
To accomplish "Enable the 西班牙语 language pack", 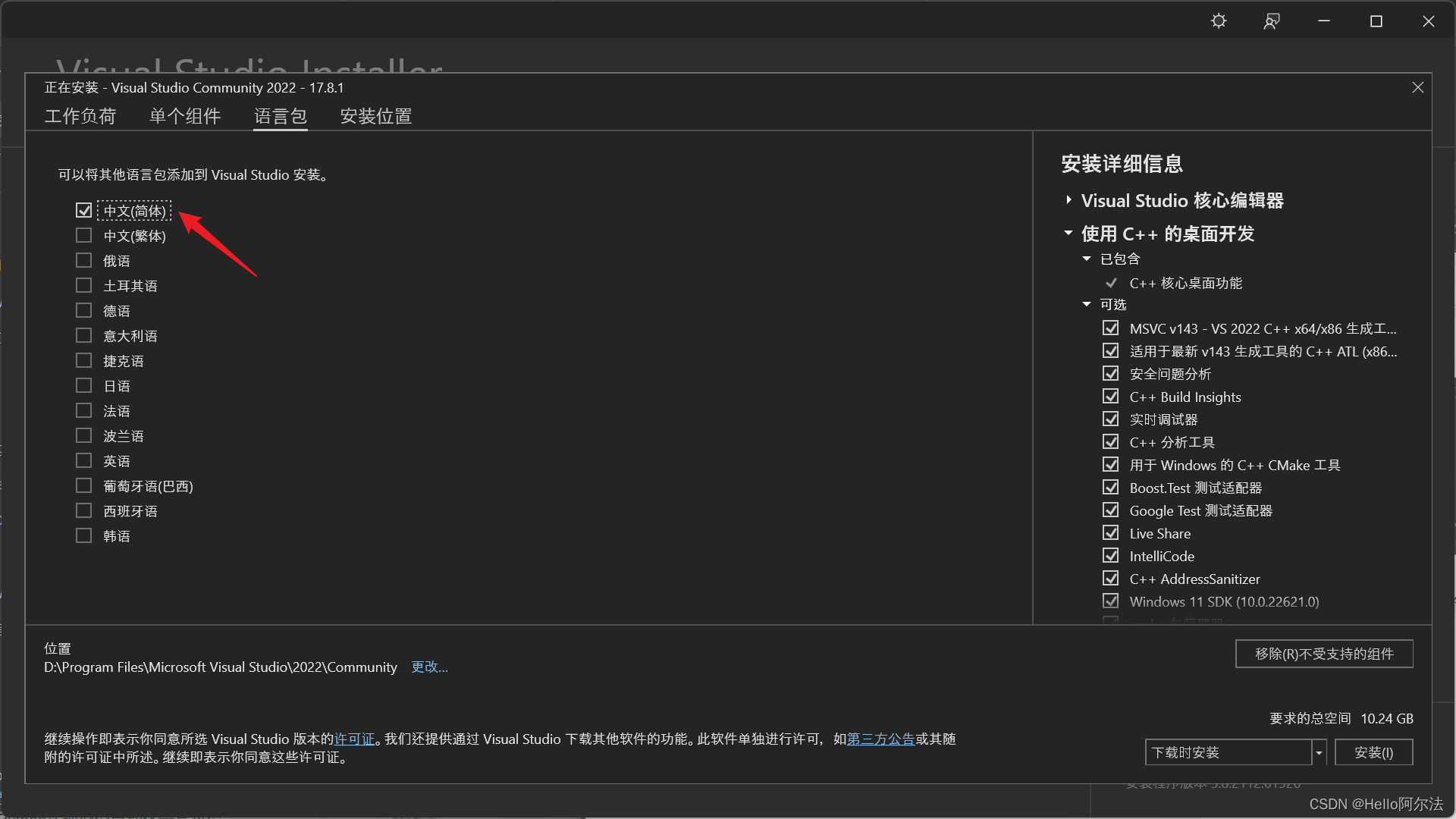I will coord(83,510).
